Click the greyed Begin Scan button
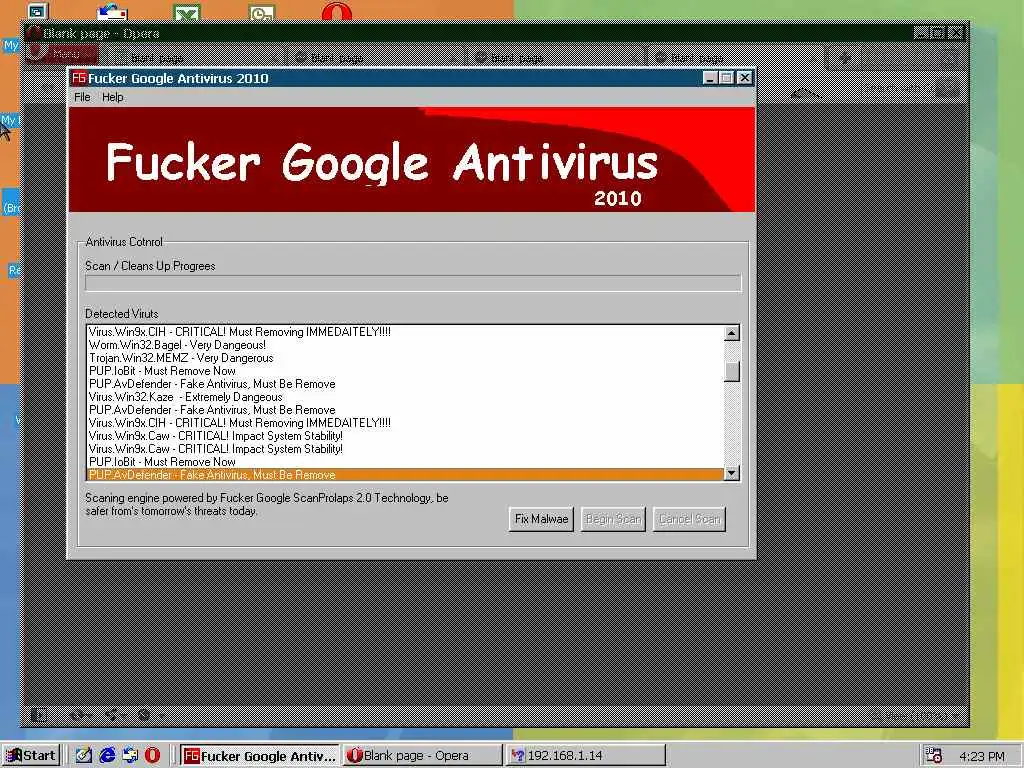This screenshot has width=1024, height=768. pos(613,519)
